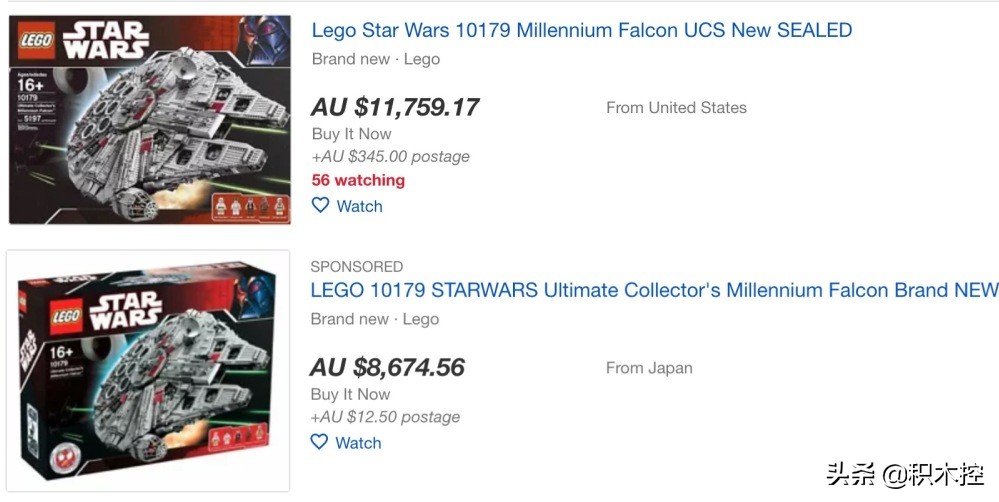Click the sponsored listing's Falcon box thumbnail
Screen dimensions: 999x502
coord(148,370)
